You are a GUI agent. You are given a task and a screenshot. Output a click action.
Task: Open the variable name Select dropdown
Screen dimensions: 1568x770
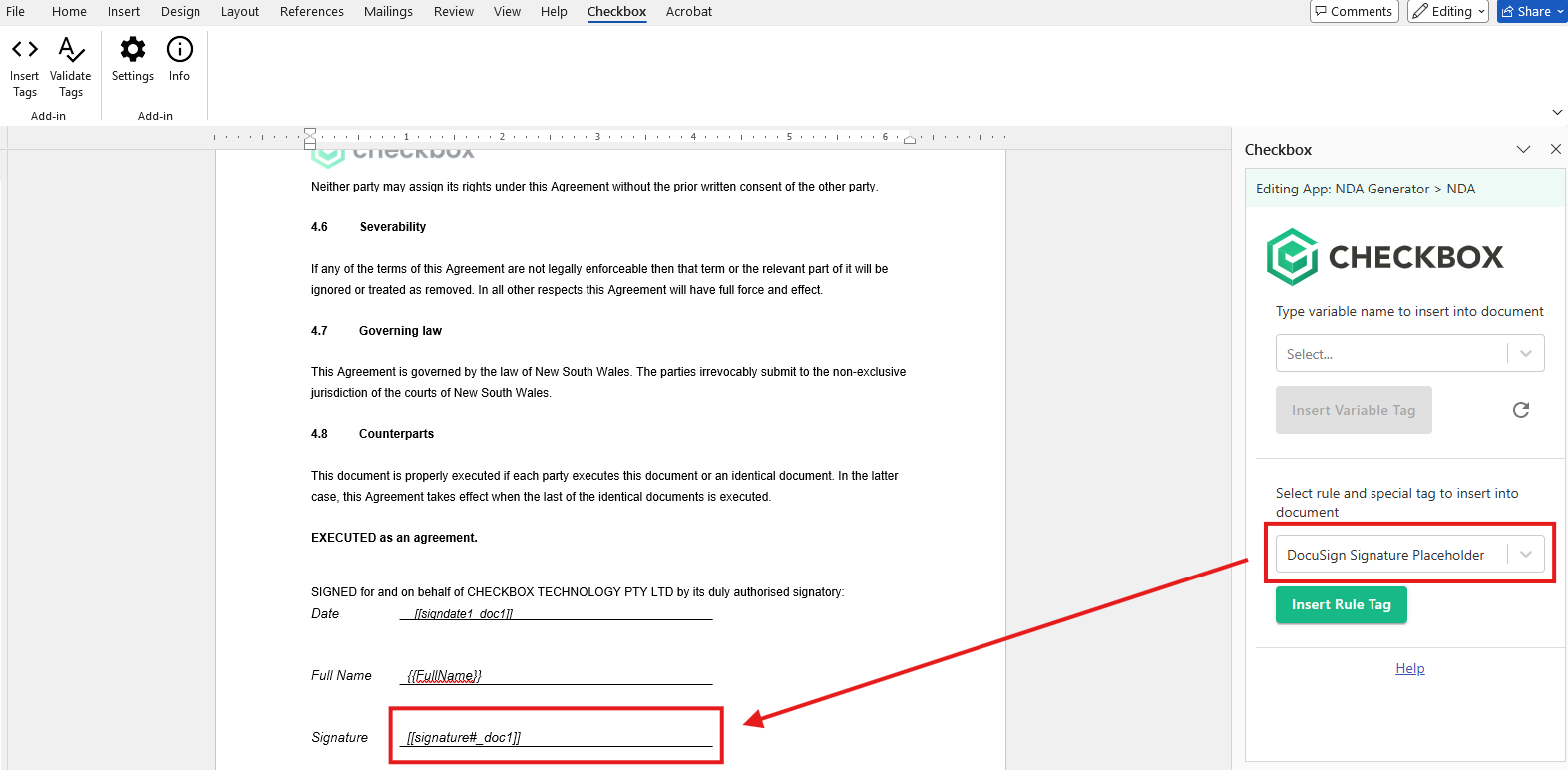tap(1409, 354)
